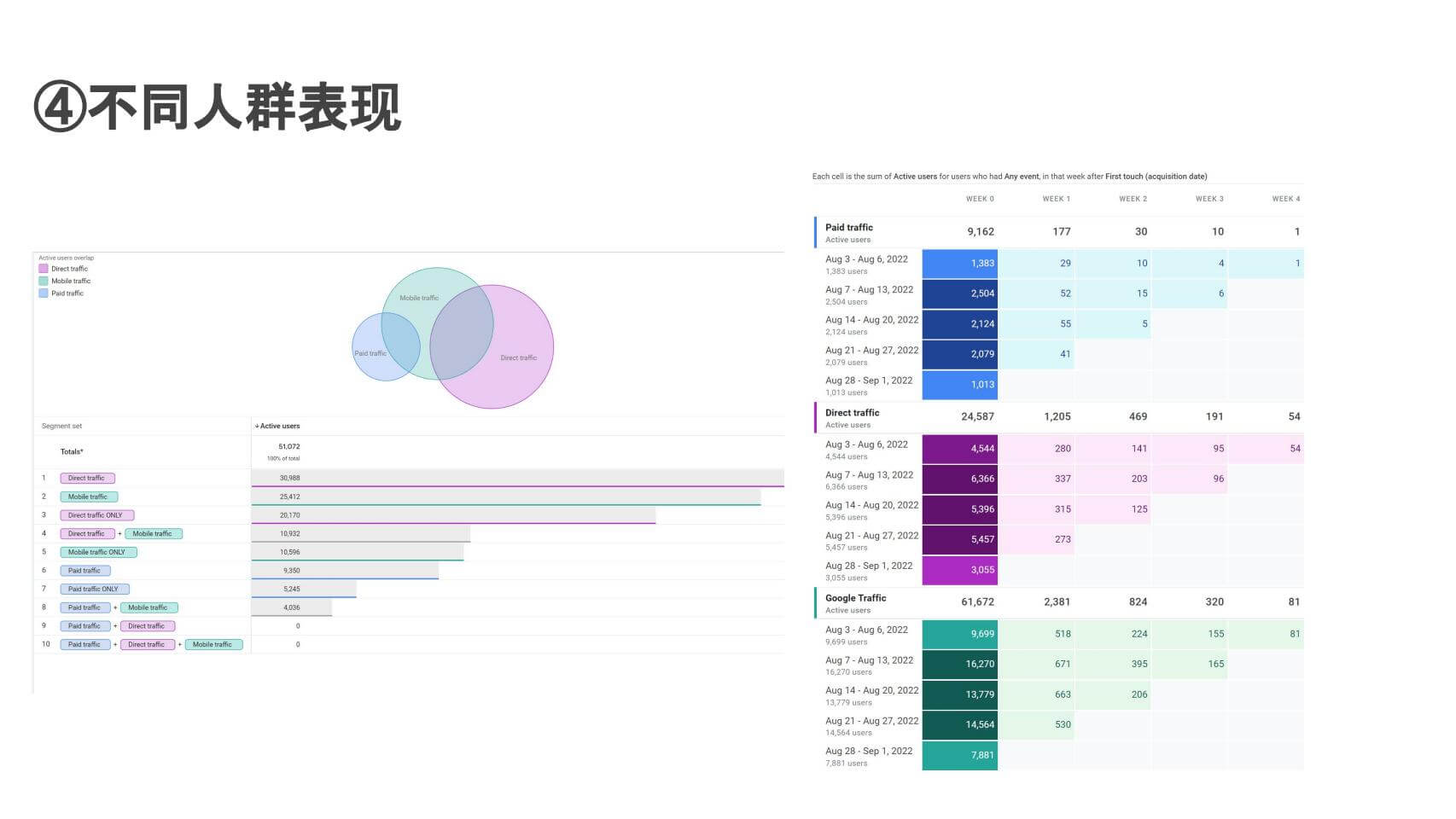Click the 6,366 cell in Direct traffic
This screenshot has height=819, width=1456.
960,479
